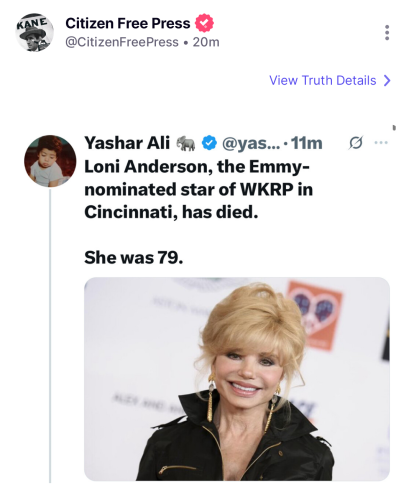Click the red verified badge beside Citizen Free Press
The width and height of the screenshot is (414, 500).
[x=204, y=23]
